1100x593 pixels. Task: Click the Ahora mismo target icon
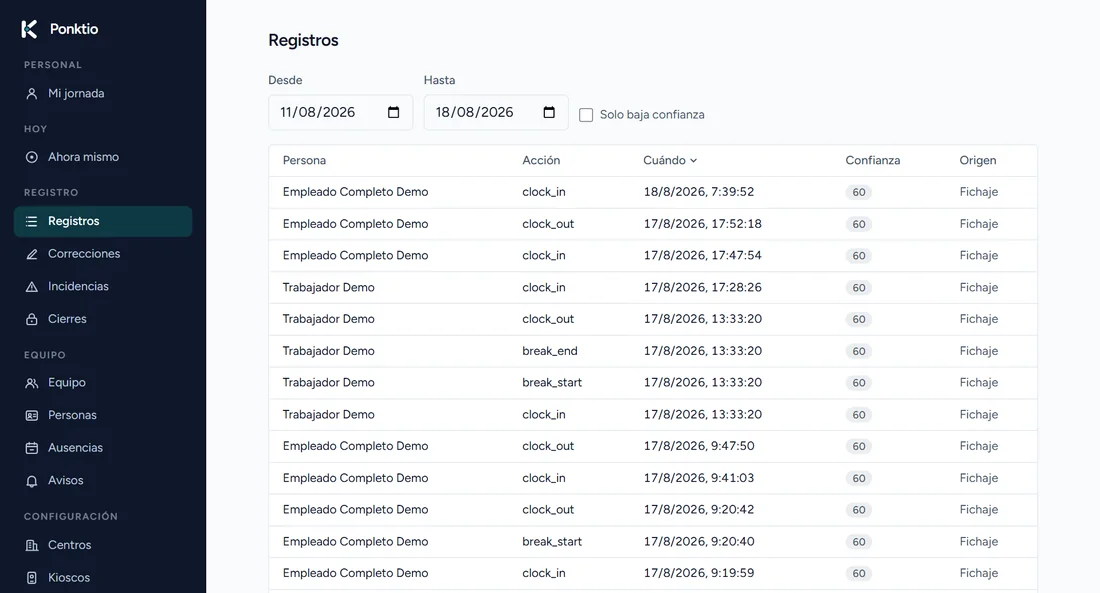click(32, 157)
